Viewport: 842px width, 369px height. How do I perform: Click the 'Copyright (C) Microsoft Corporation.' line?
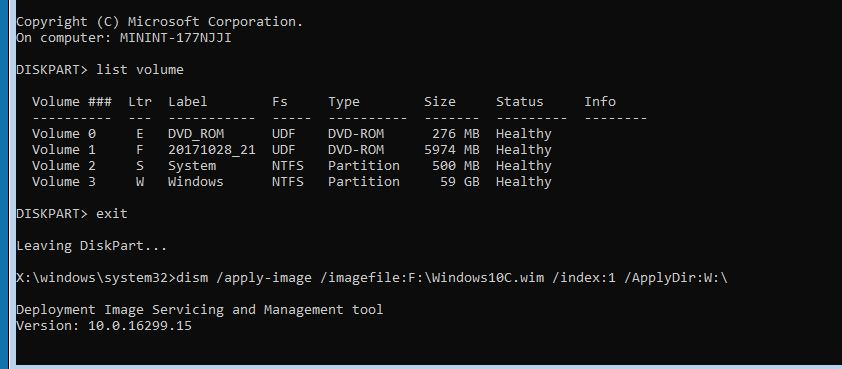coord(159,22)
